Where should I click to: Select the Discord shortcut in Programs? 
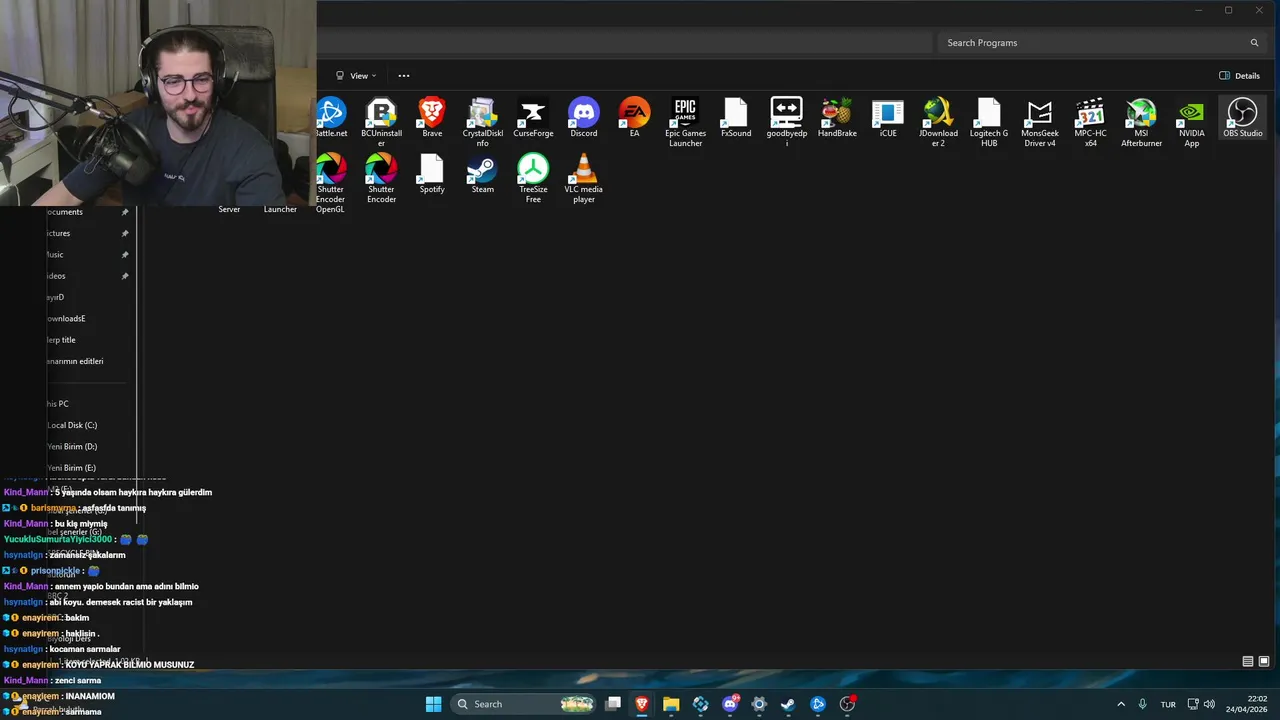pos(584,119)
